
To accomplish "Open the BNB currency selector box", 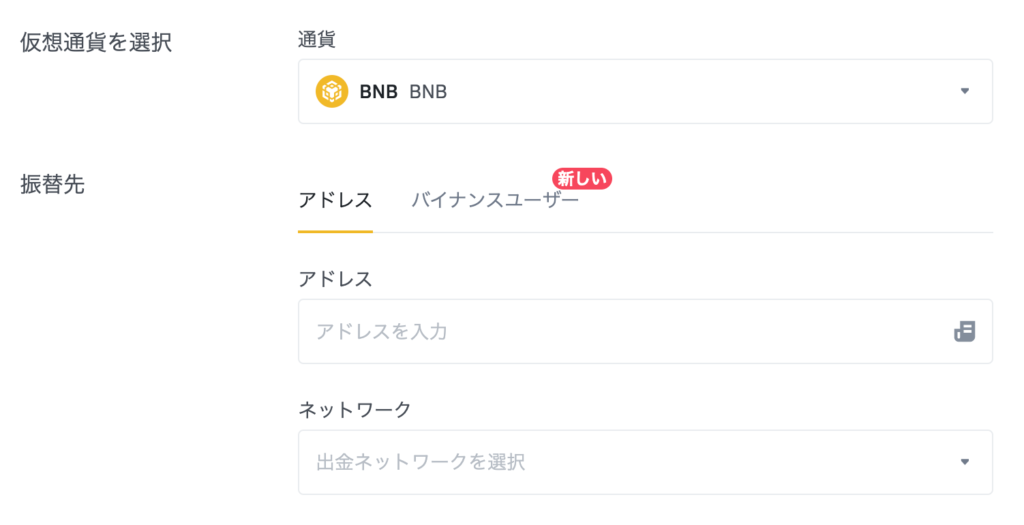I will [645, 91].
